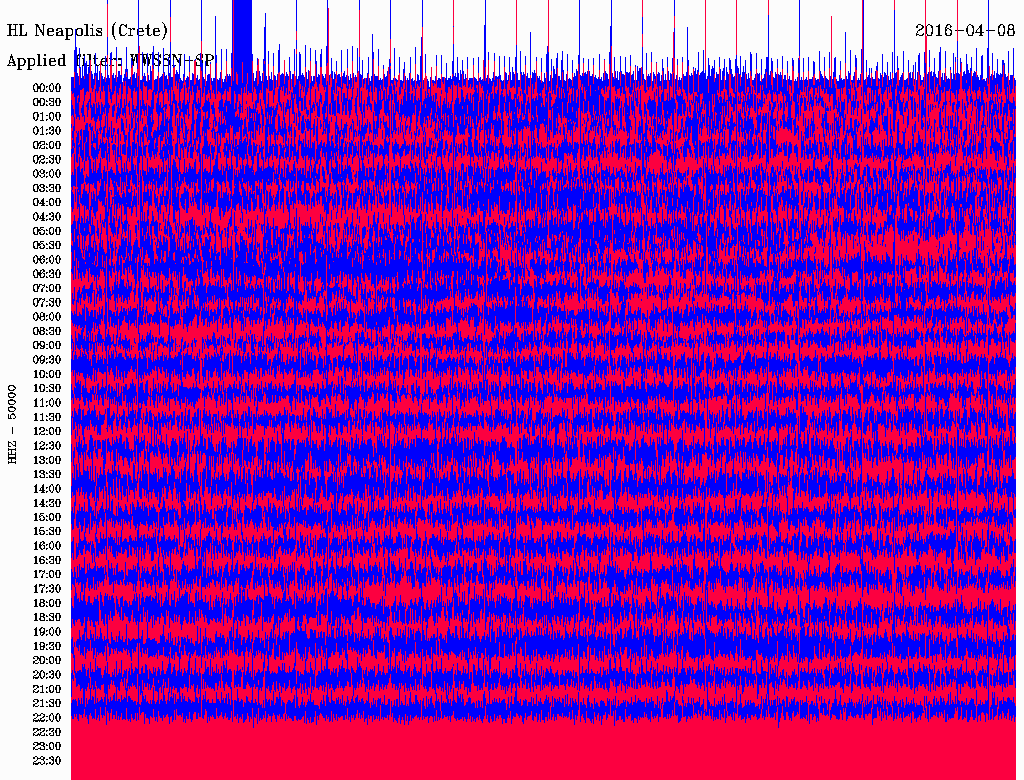Click the vertical HHZ - 50000 axis label
This screenshot has height=780, width=1024.
[13, 423]
